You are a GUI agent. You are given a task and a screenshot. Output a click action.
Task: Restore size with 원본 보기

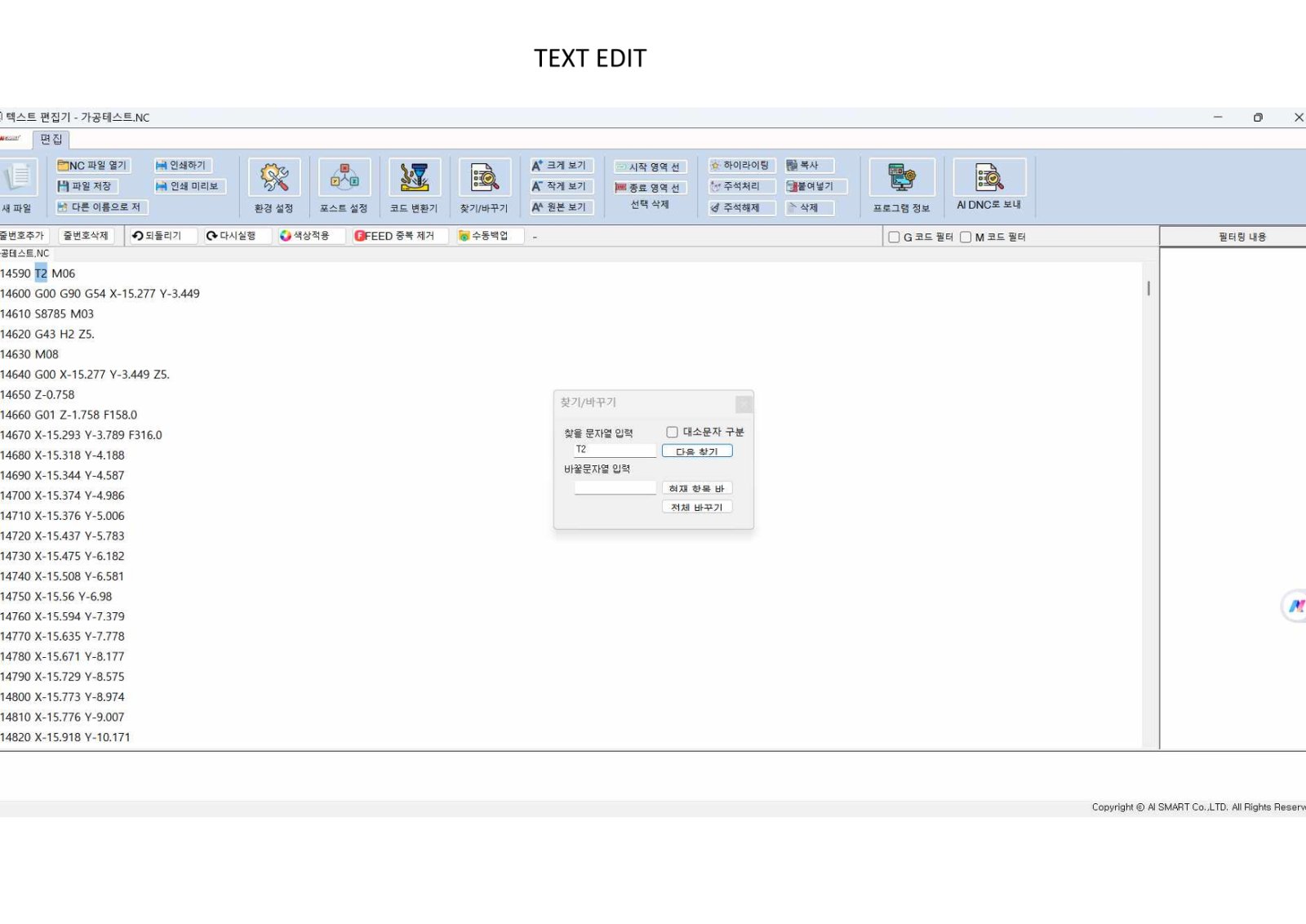[x=560, y=207]
